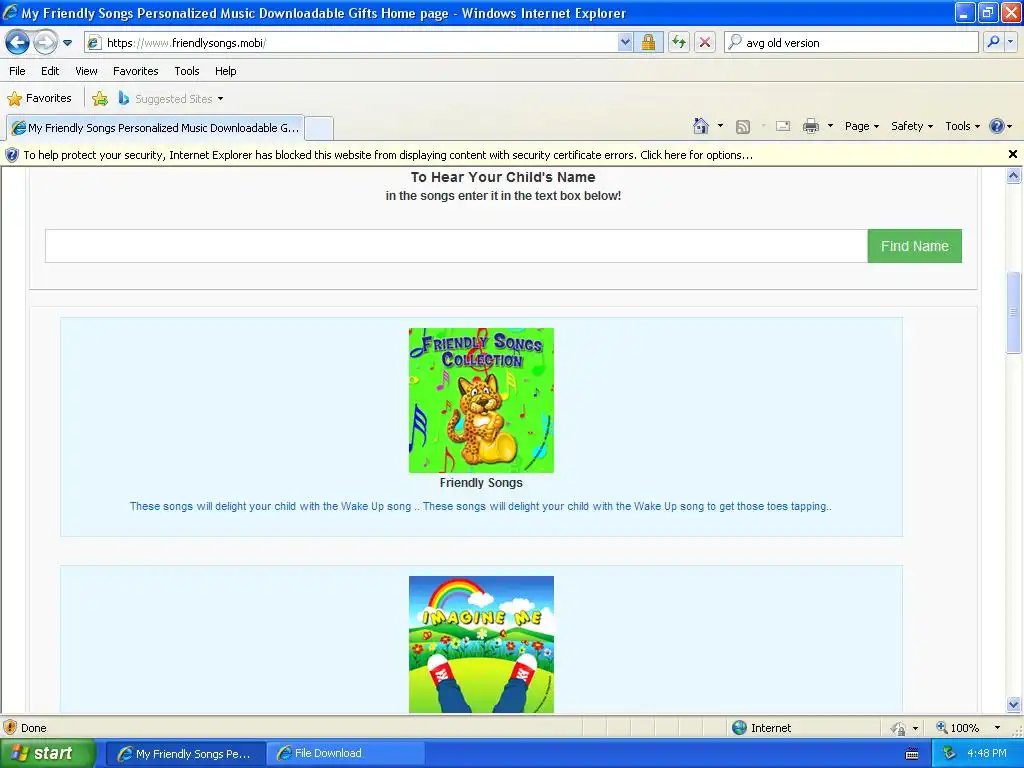Open the Tools command bar menu
The height and width of the screenshot is (768, 1024).
pyautogui.click(x=962, y=126)
